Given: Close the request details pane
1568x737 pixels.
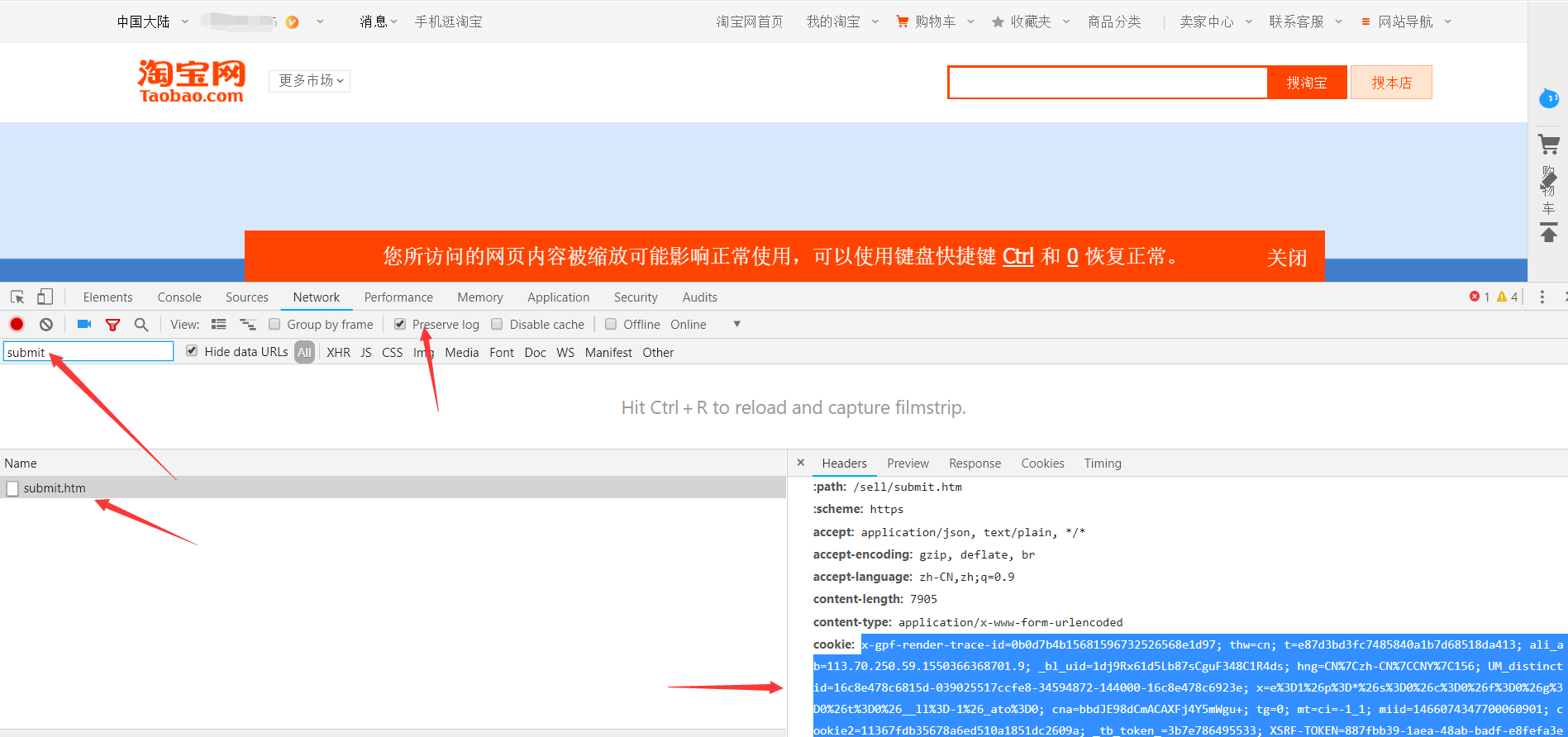Looking at the screenshot, I should pyautogui.click(x=800, y=463).
